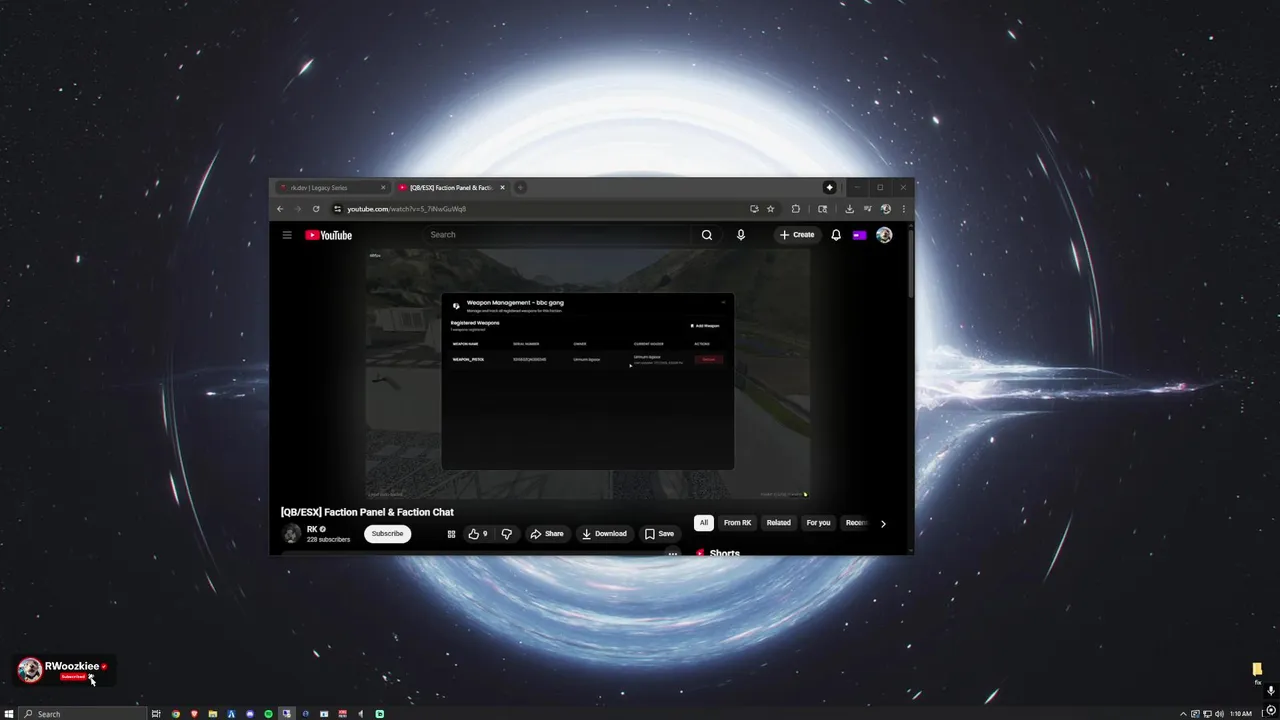View site information in the address bar
This screenshot has width=1280, height=720.
click(x=338, y=209)
